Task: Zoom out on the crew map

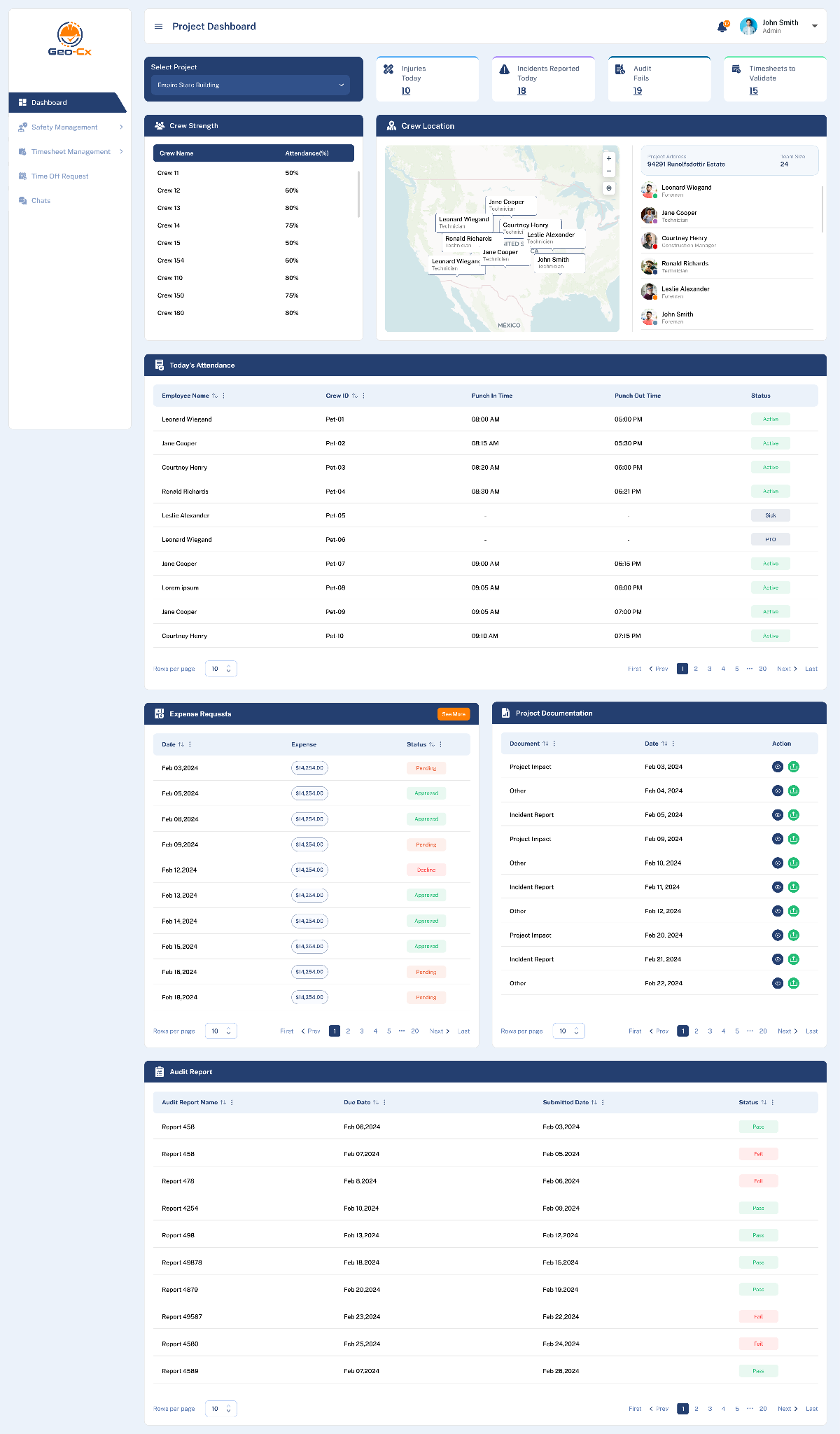Action: pos(609,172)
